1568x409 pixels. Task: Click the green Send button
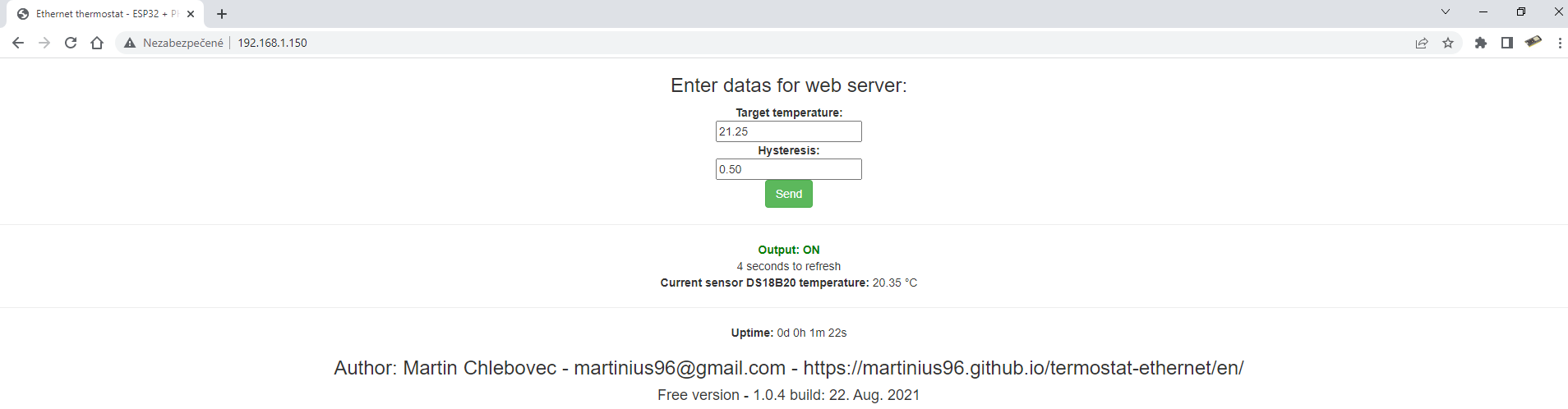click(x=788, y=194)
